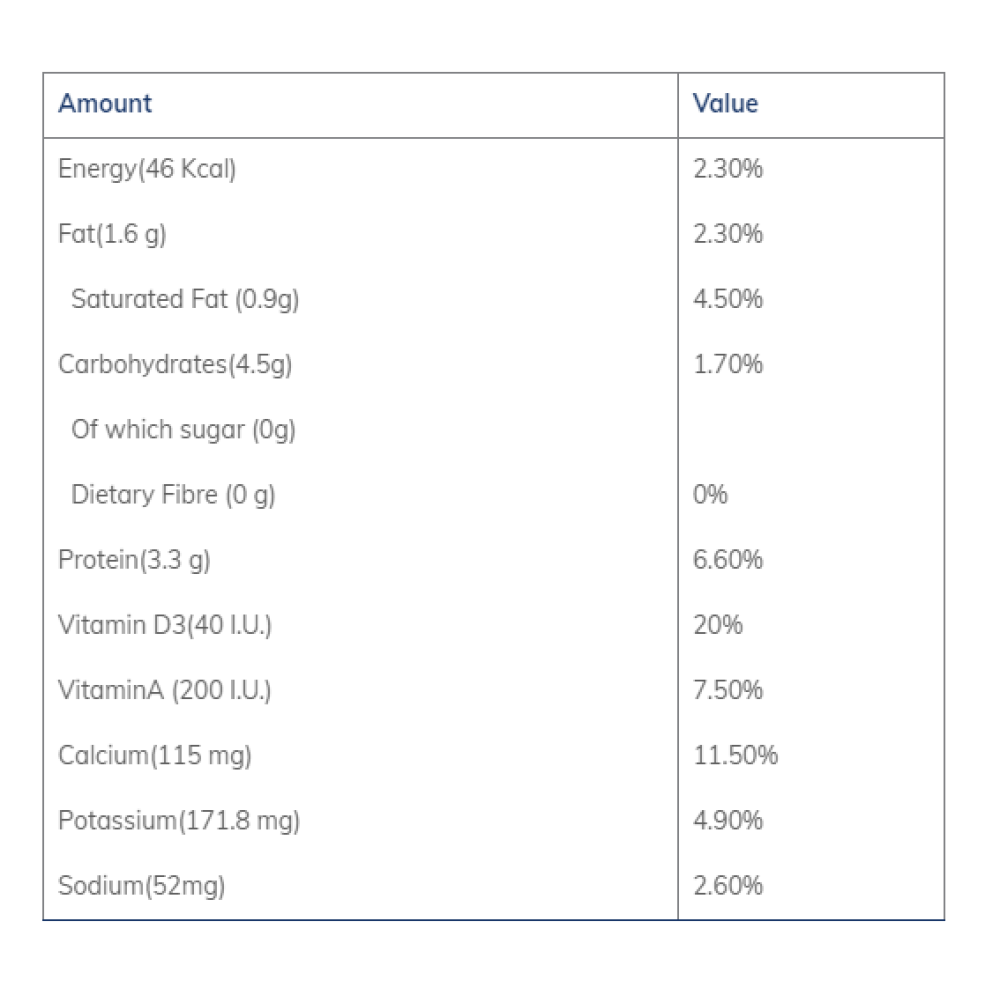Click the 20% value for Vitamin D3
The height and width of the screenshot is (1000, 1000).
718,625
